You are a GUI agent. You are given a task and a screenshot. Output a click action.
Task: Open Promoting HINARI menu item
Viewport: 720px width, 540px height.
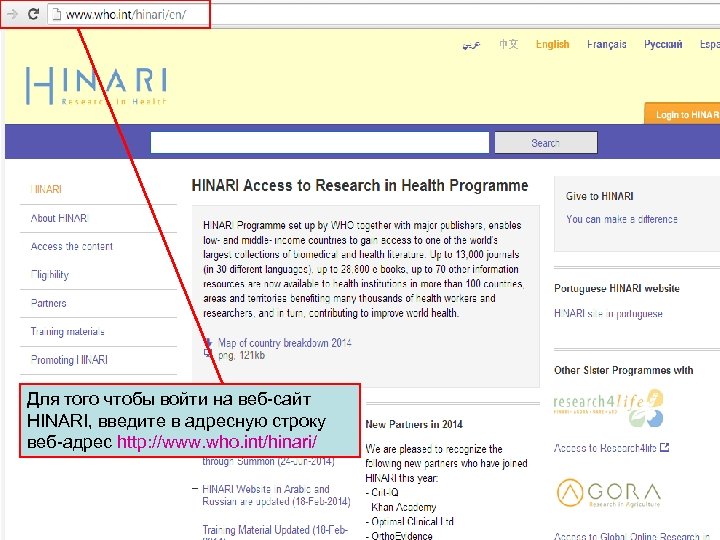[x=69, y=360]
